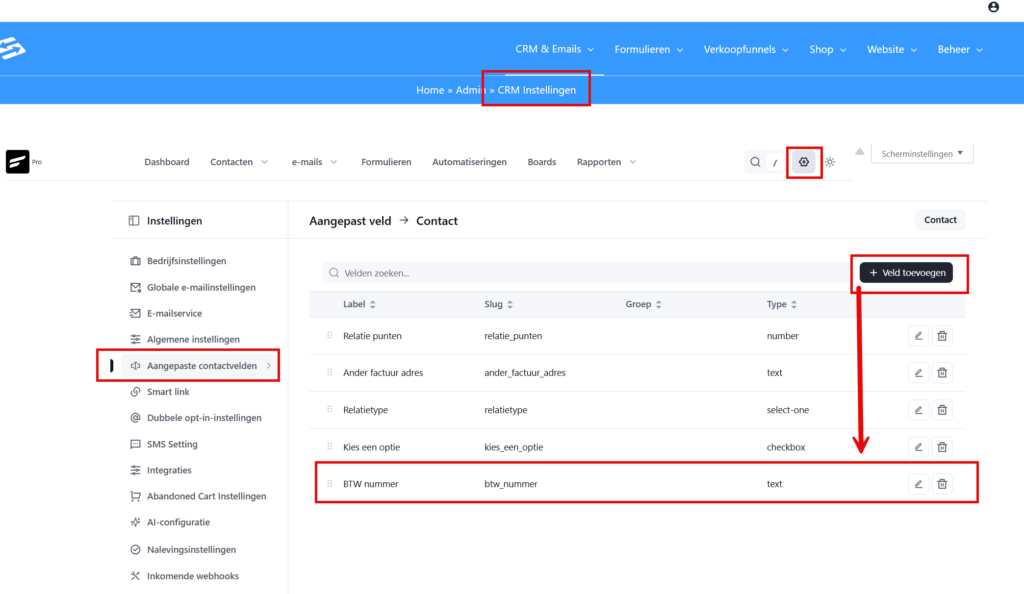1024x594 pixels.
Task: Go to Admin breadcrumb link
Action: tap(471, 90)
